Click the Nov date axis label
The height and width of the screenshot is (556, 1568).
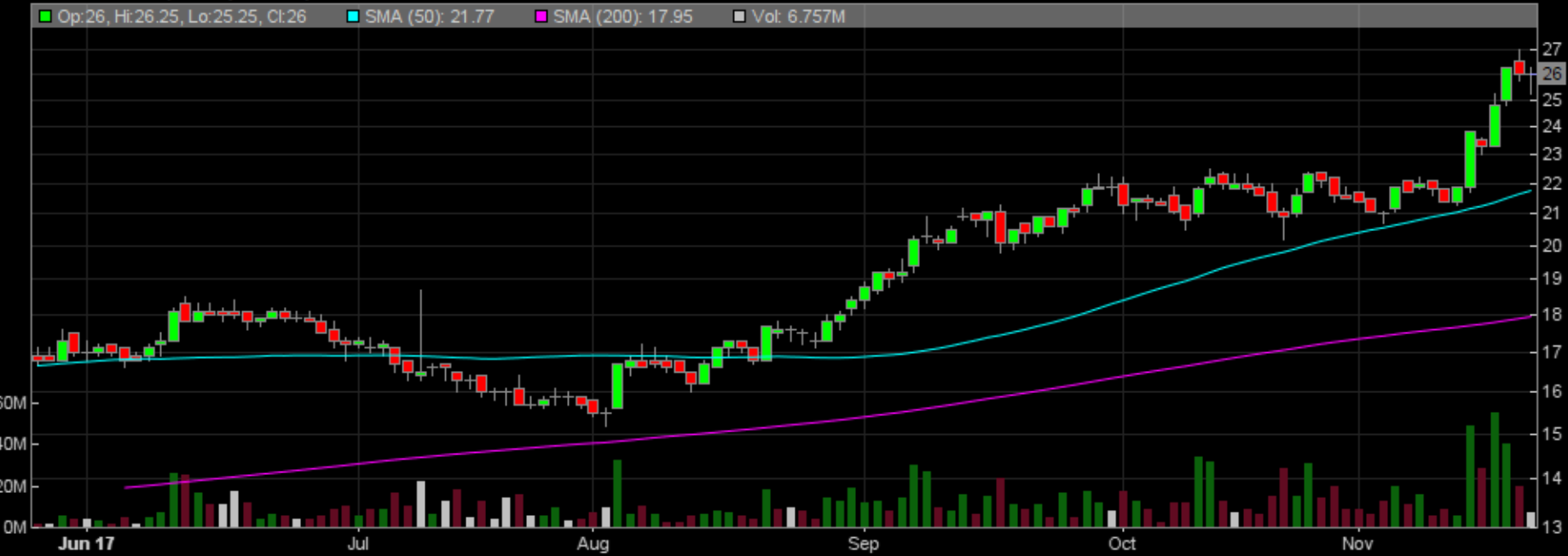pos(1357,543)
